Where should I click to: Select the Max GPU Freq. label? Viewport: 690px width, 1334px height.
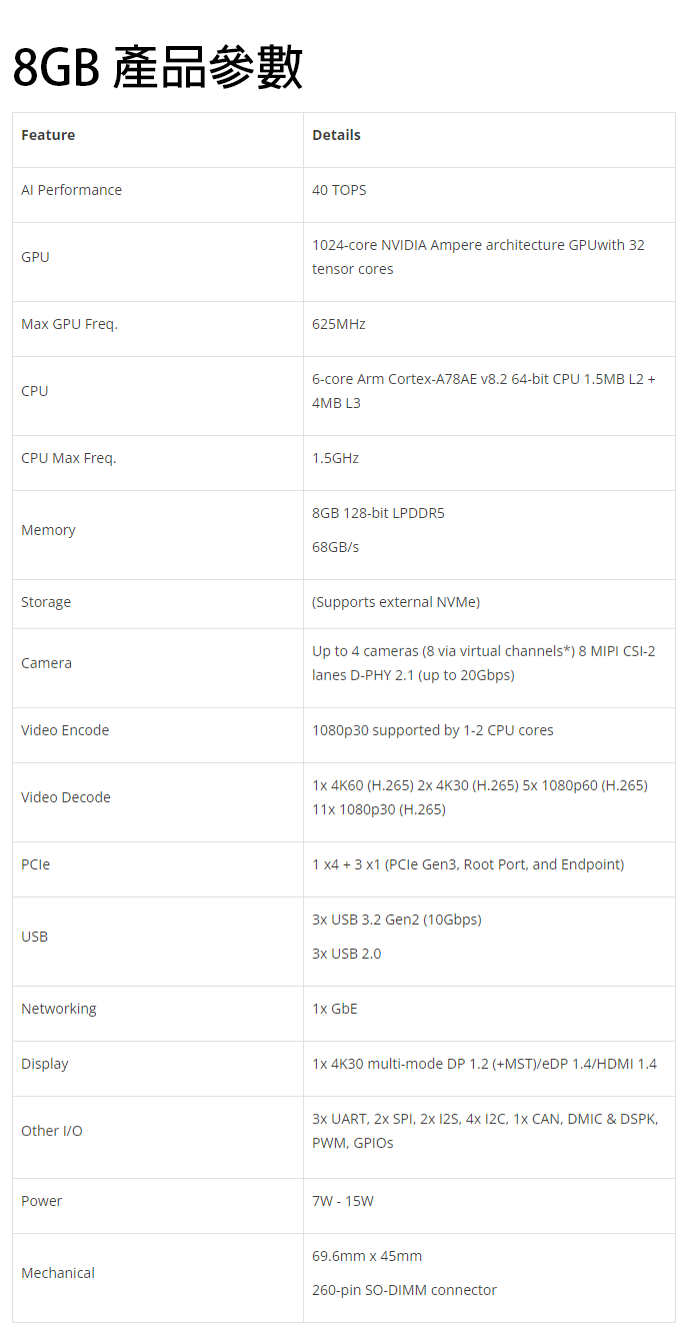(69, 324)
